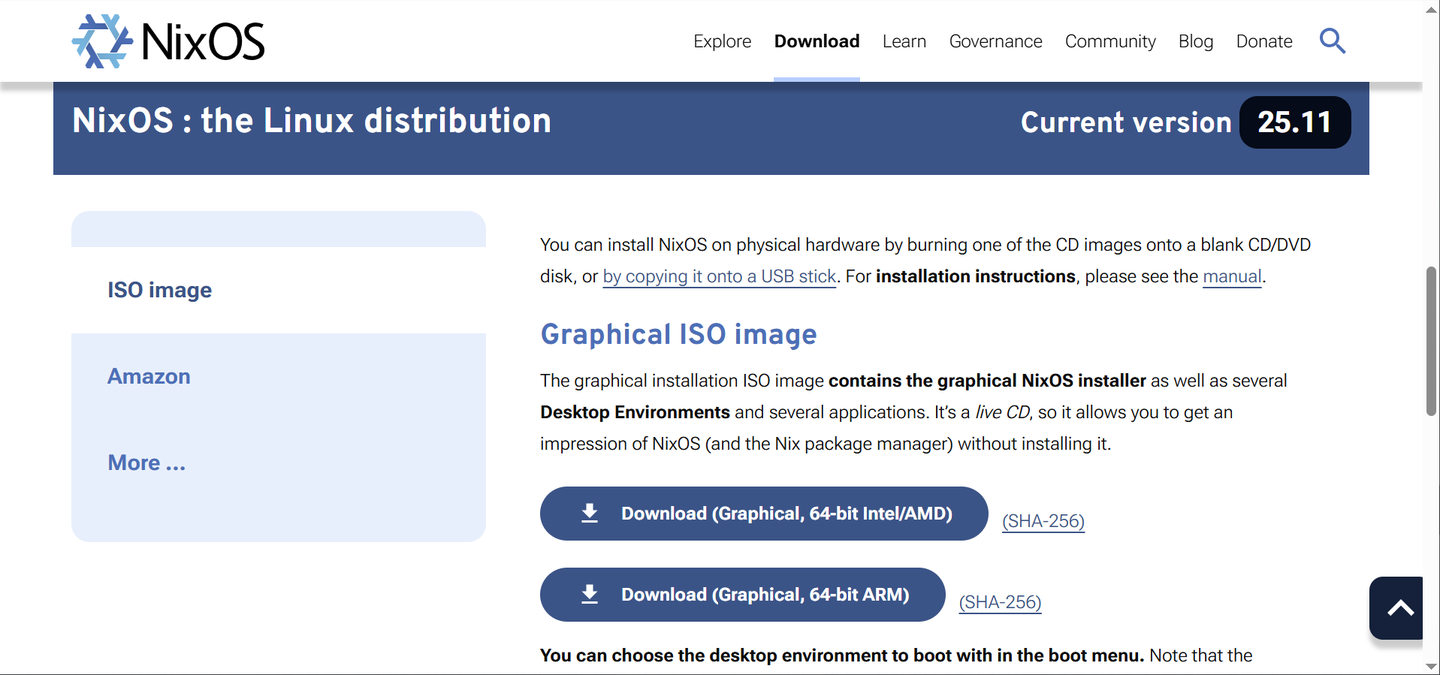This screenshot has height=675, width=1440.
Task: Open SHA-256 link for Intel/AMD download
Action: coord(1043,521)
